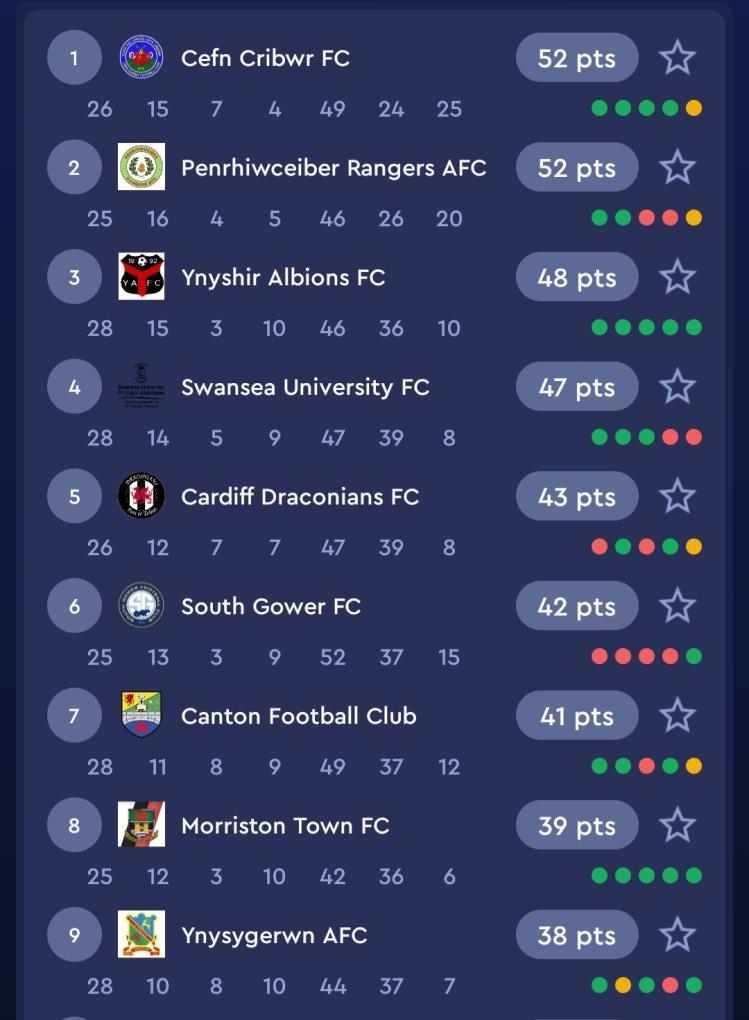Select Ynysygerwn AFC crest icon
Image resolution: width=749 pixels, height=1020 pixels.
(141, 935)
